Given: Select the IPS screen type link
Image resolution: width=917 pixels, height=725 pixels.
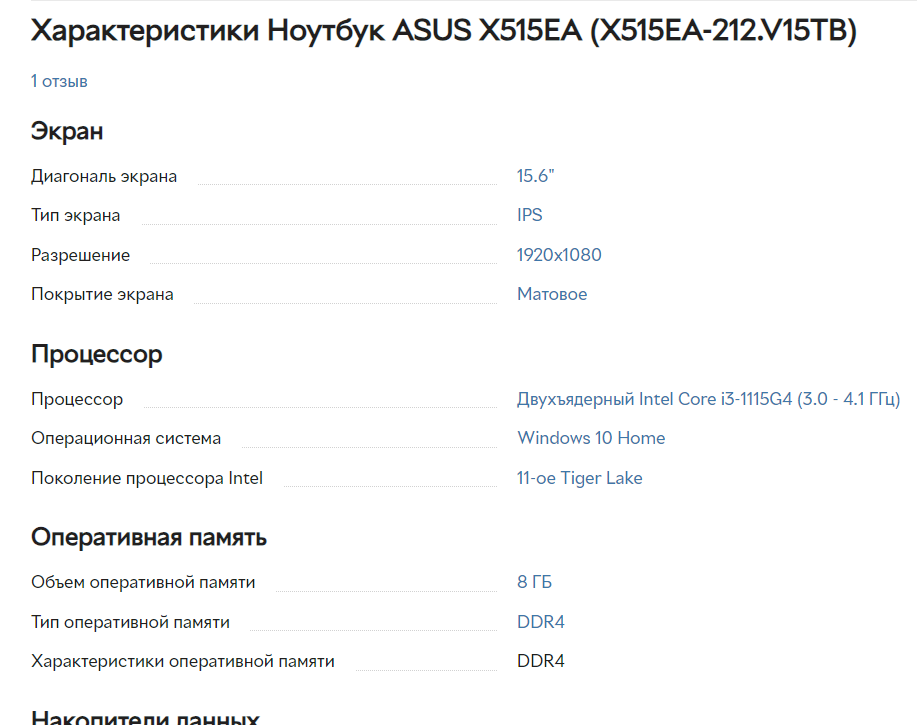Looking at the screenshot, I should (x=529, y=215).
